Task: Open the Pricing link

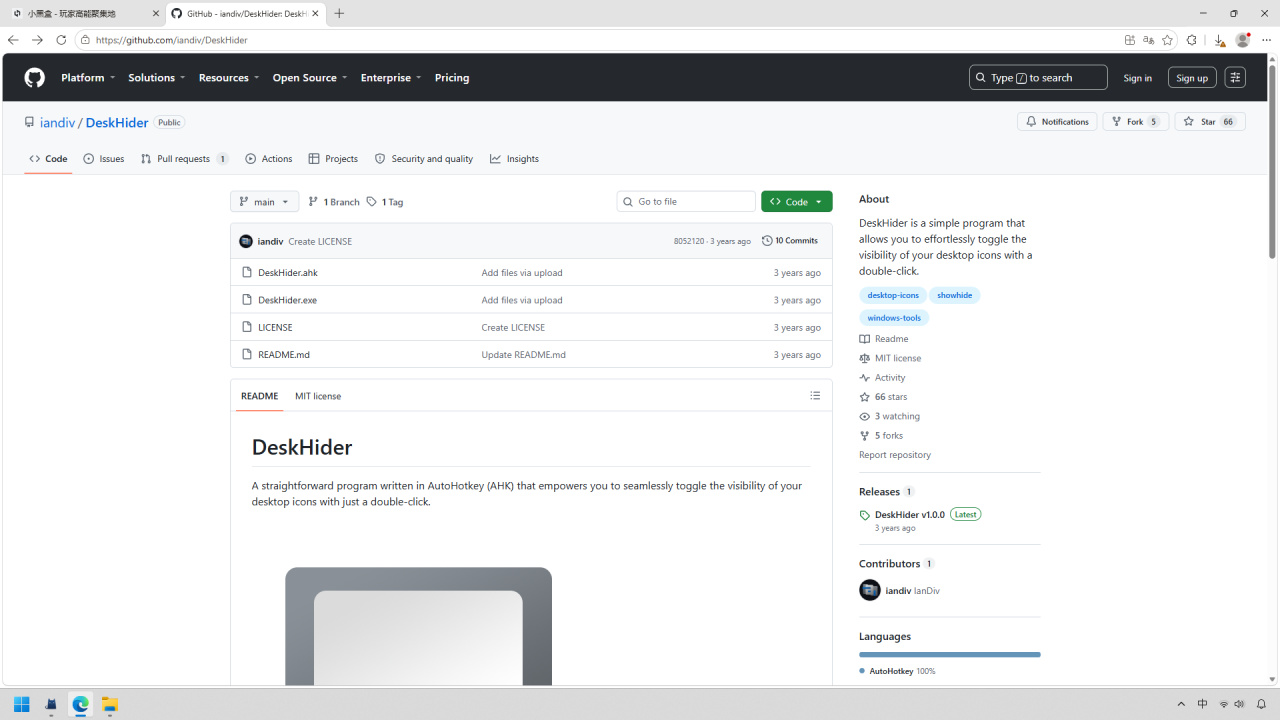Action: (452, 78)
